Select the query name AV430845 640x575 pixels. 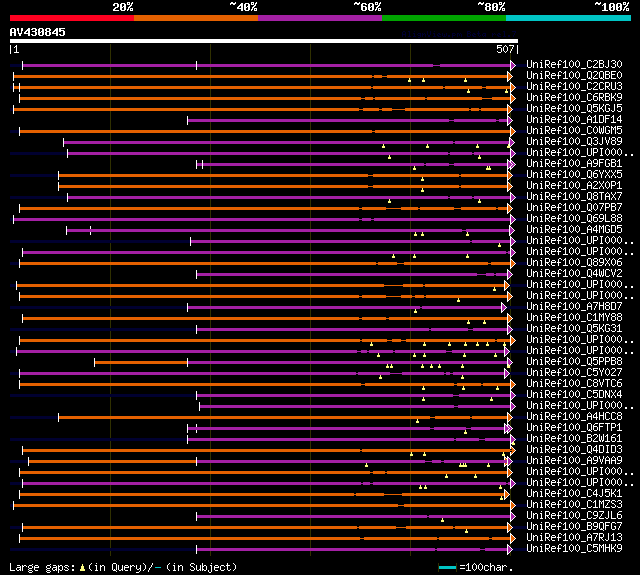(38, 32)
